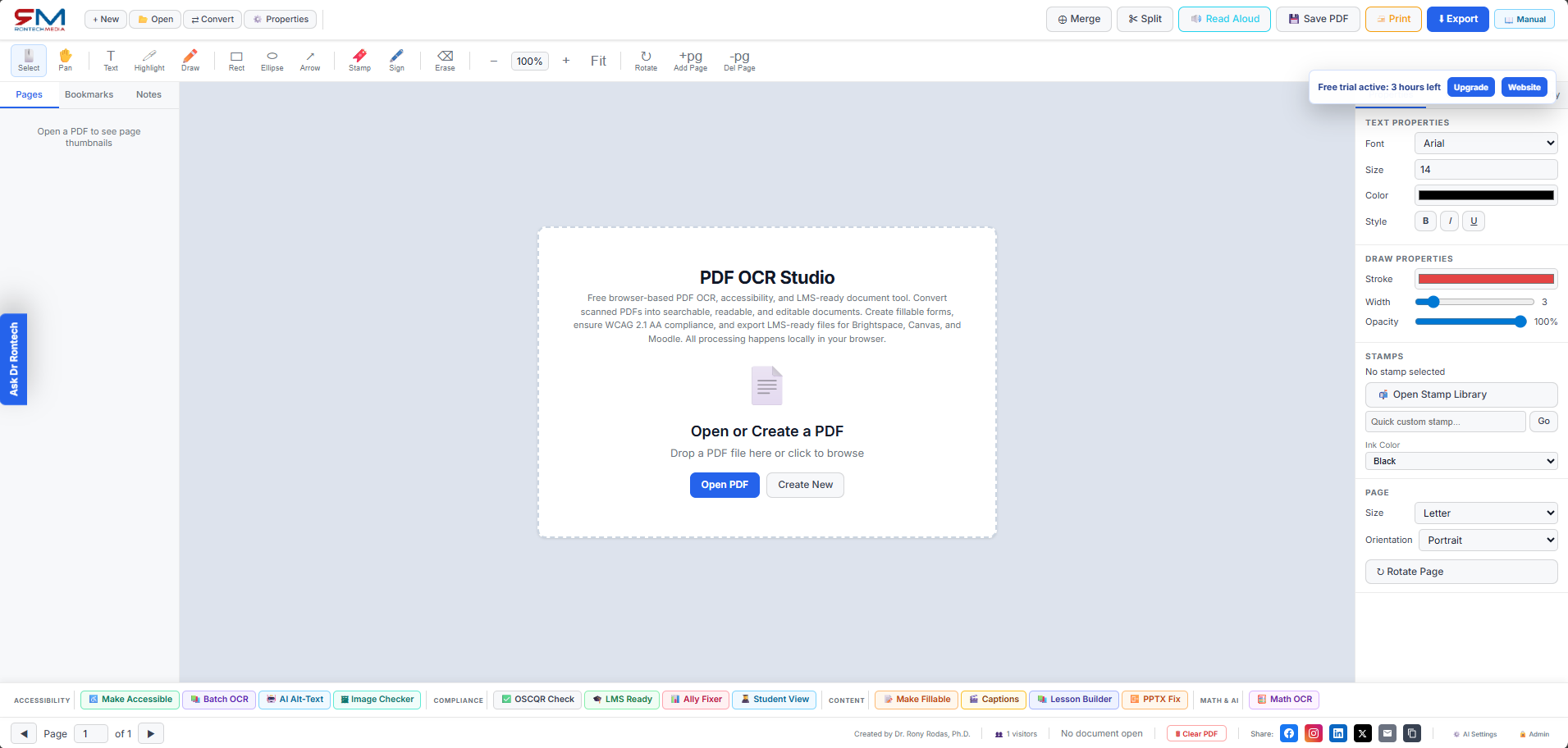Click the Clear PDF button
Screen dimensions: 1568x748
1196,733
